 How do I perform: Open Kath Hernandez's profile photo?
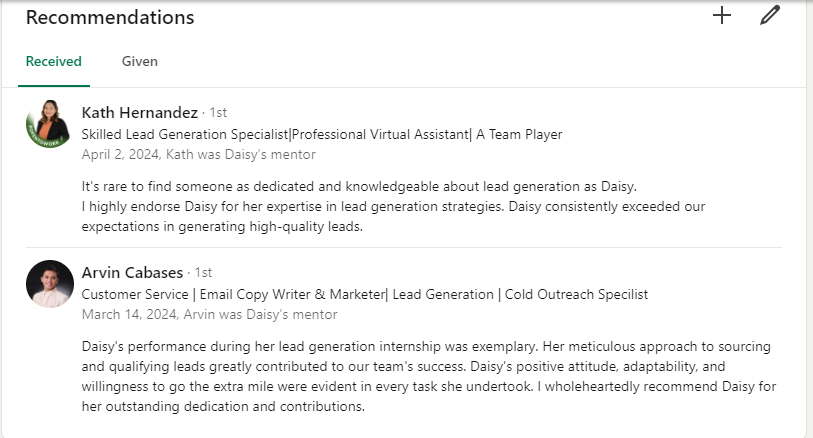(x=49, y=124)
